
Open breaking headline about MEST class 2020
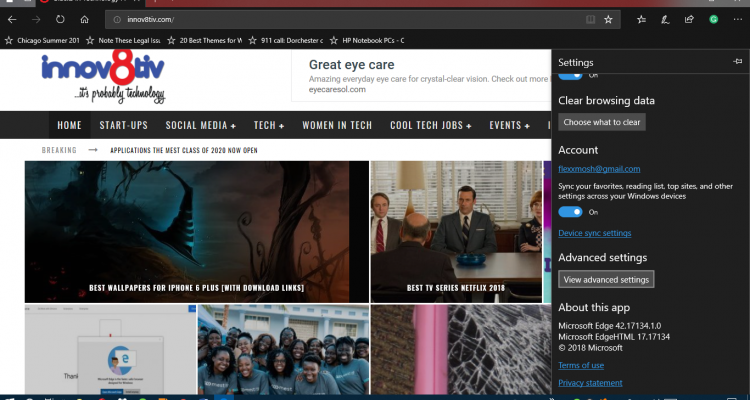click(184, 150)
